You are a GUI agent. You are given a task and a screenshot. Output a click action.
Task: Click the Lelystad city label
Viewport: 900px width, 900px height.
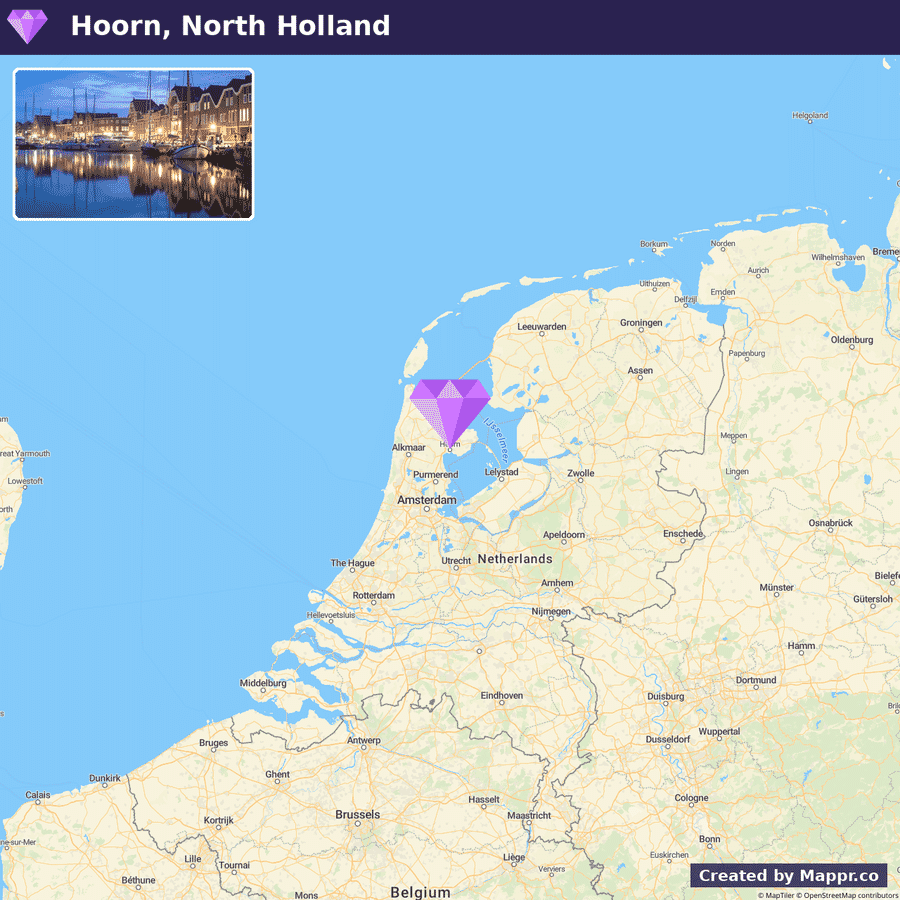pos(501,472)
